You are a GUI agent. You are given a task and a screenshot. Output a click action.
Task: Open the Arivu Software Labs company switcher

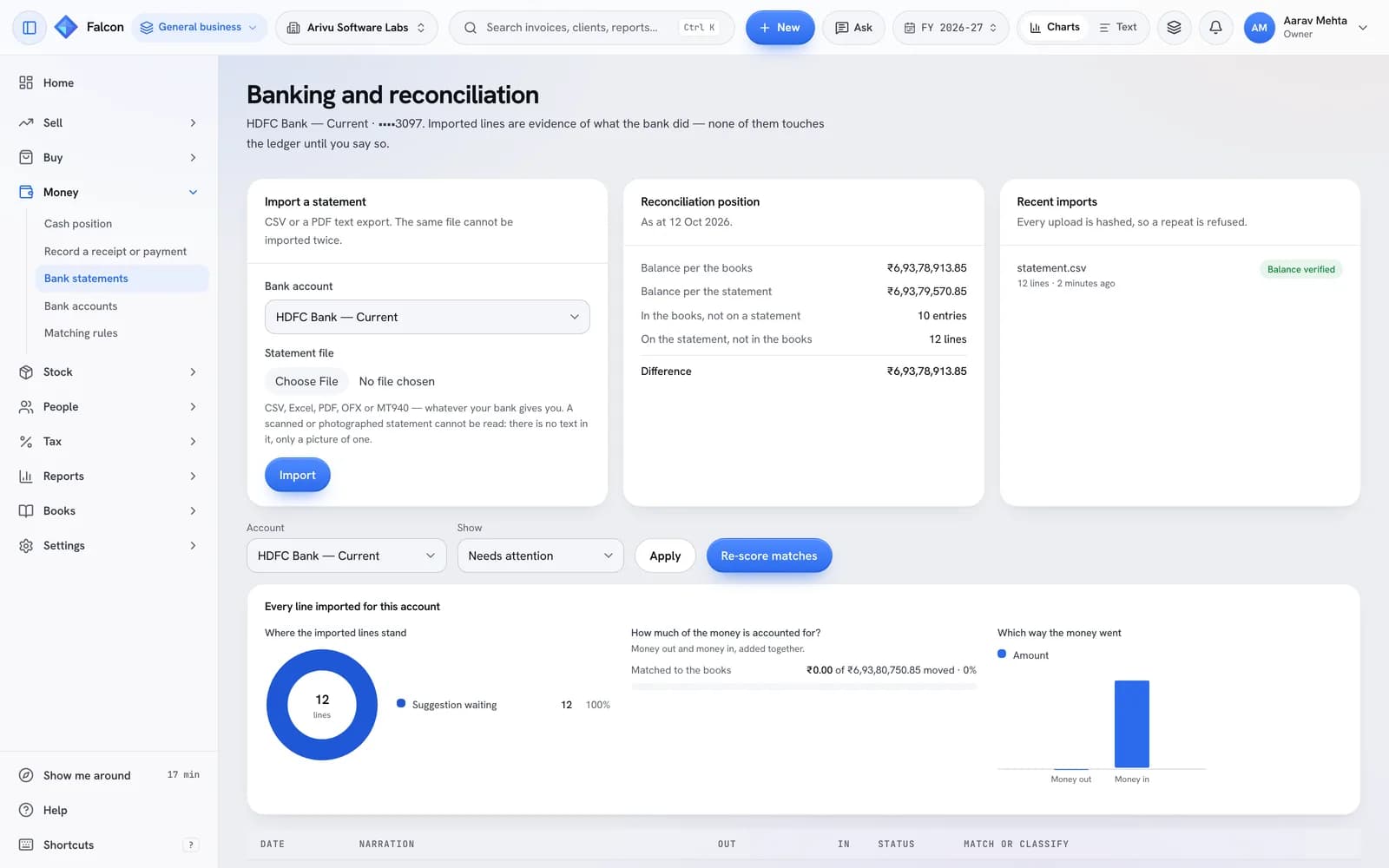(357, 28)
